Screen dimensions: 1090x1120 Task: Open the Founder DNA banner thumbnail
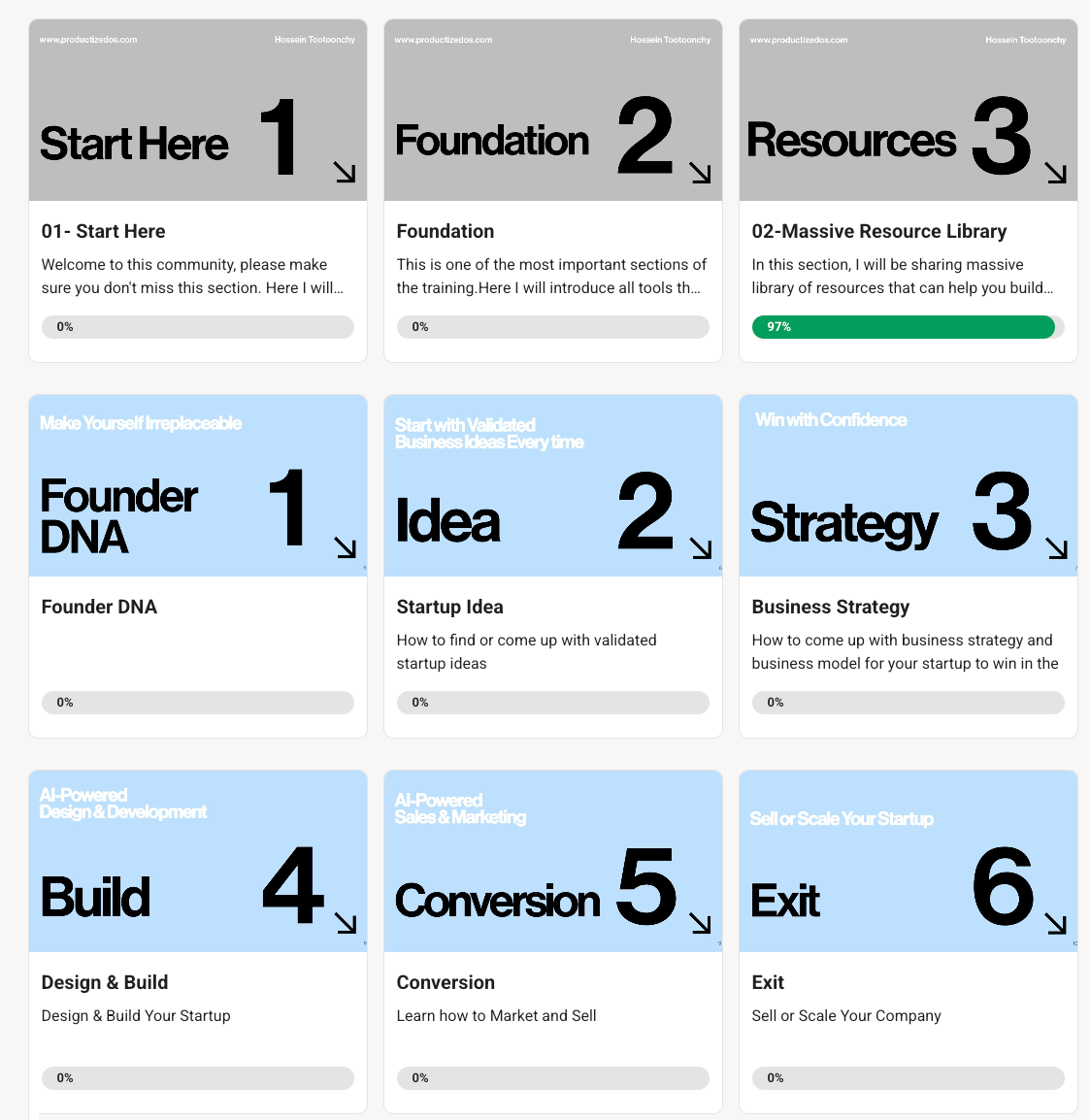click(x=198, y=485)
